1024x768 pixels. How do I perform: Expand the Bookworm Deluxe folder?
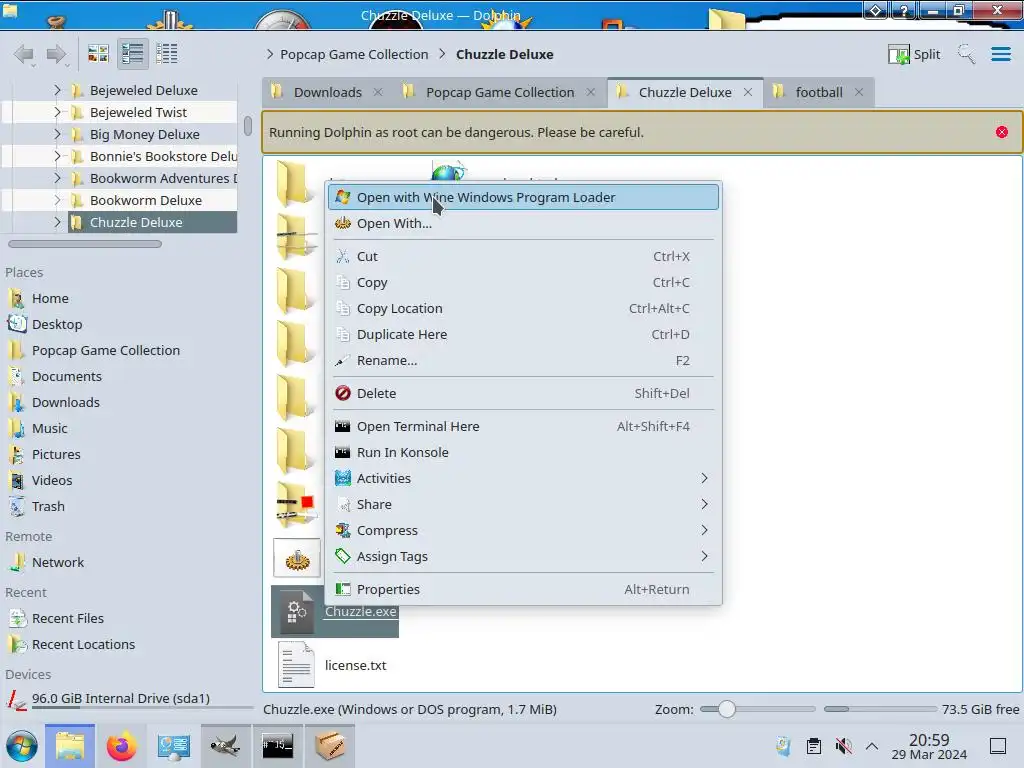pos(57,200)
